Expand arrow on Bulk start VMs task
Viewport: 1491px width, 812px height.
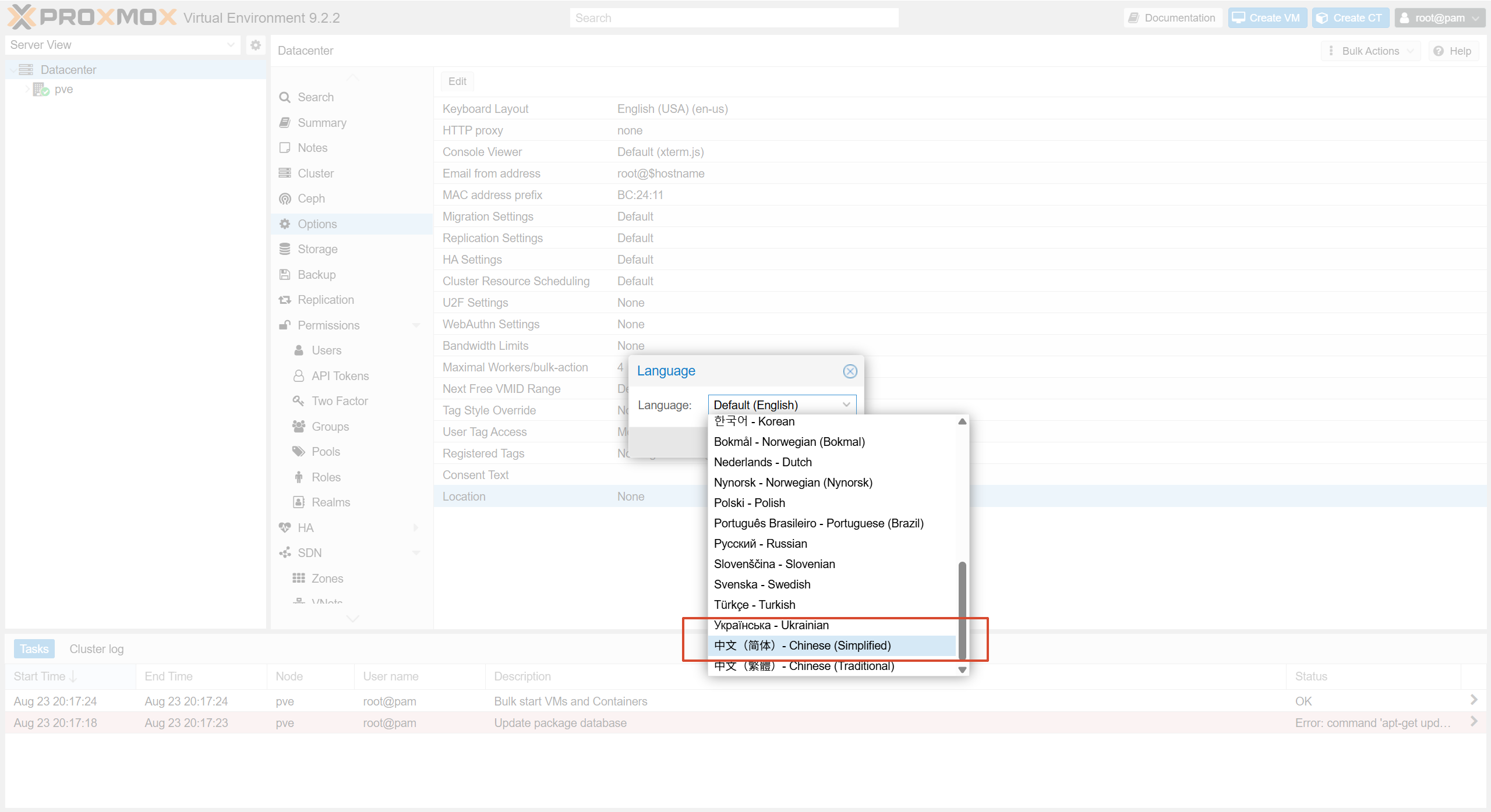(1474, 700)
